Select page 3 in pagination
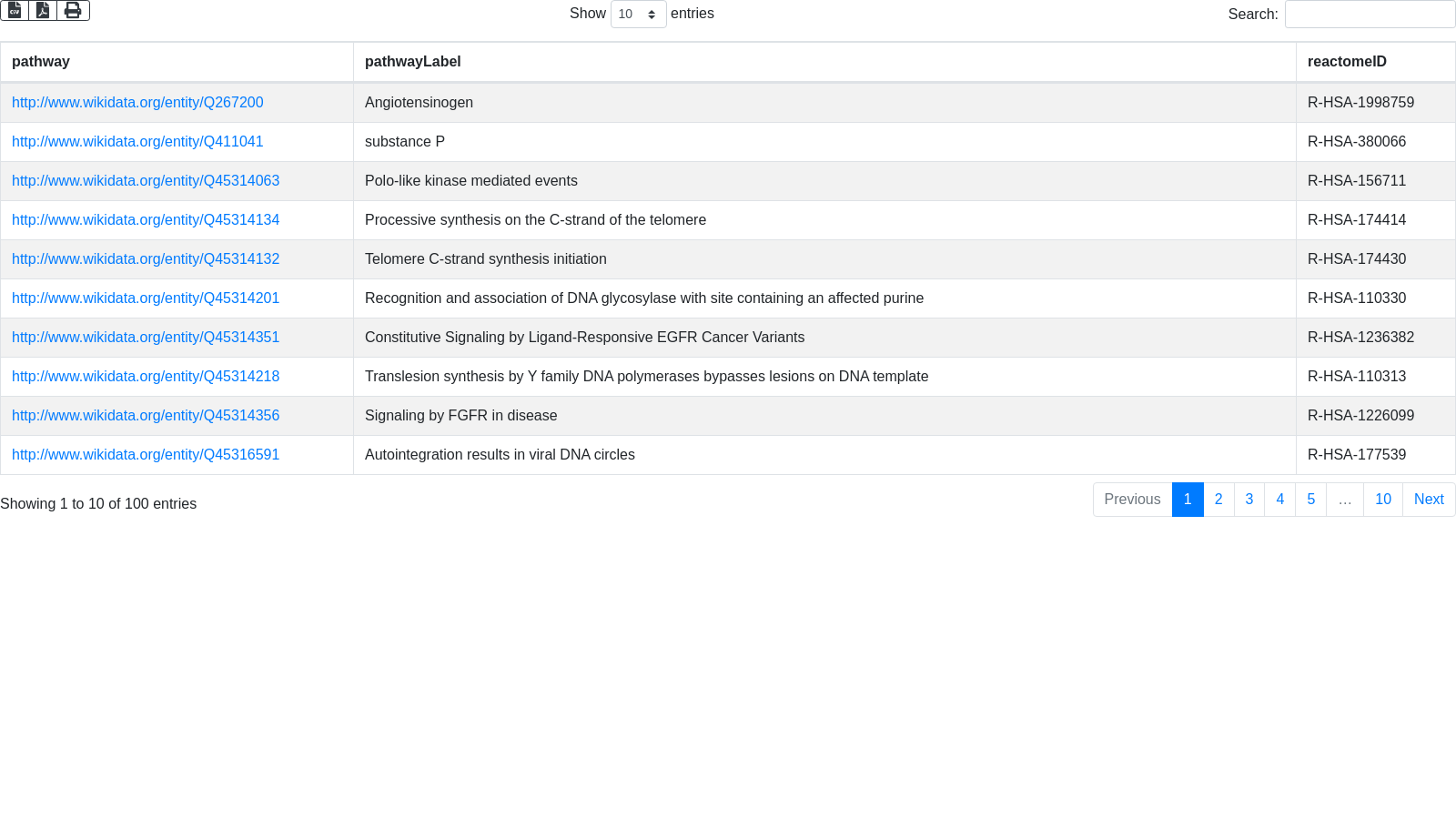This screenshot has height=819, width=1456. [1249, 500]
